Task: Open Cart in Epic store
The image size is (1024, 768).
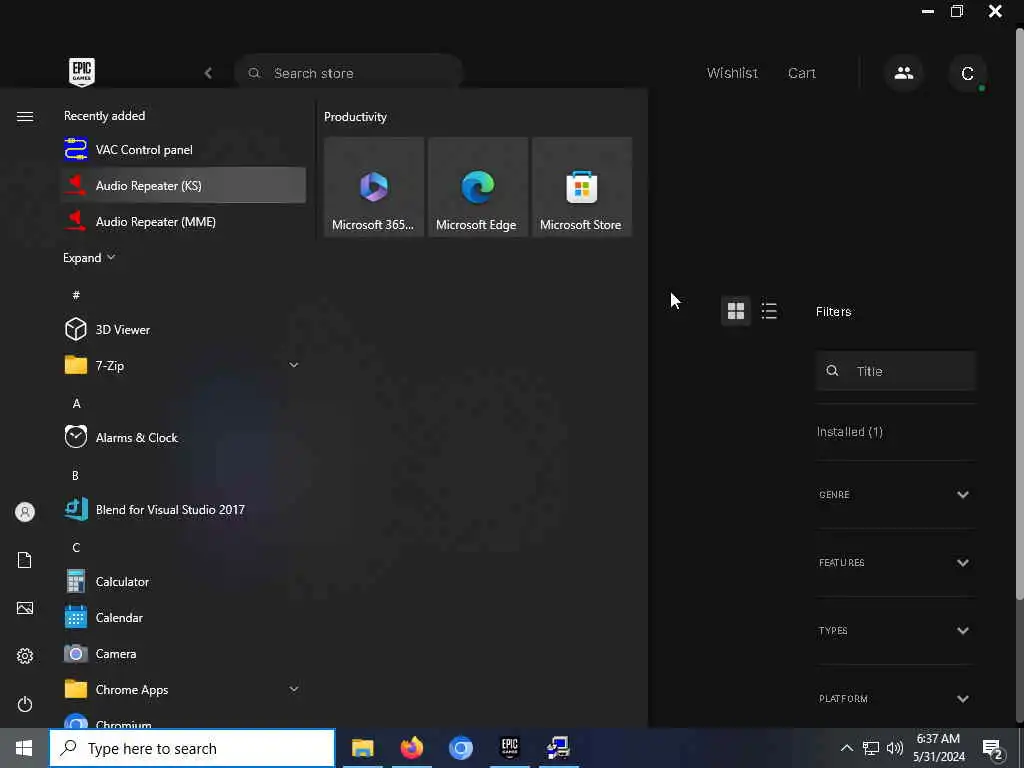Action: 801,73
